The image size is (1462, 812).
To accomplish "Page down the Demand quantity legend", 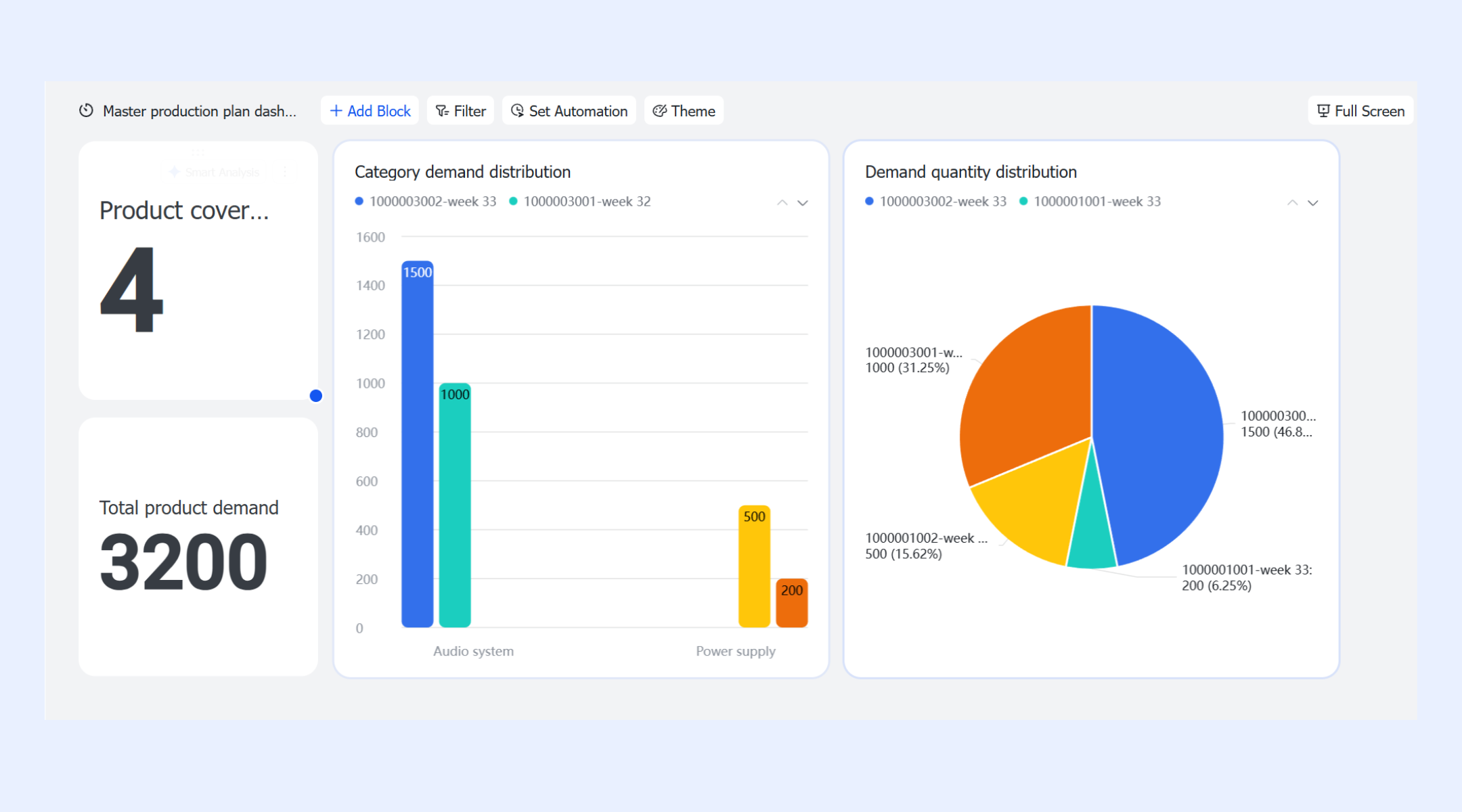I will point(1313,203).
